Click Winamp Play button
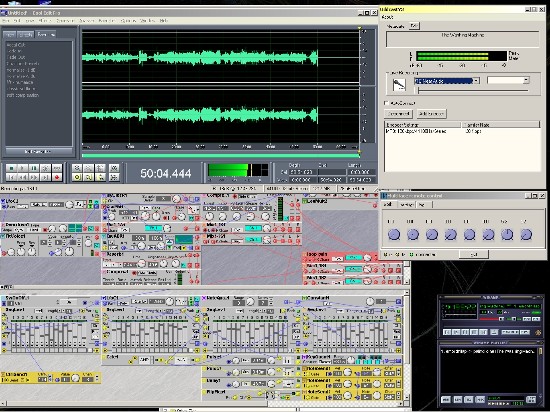This screenshot has width=550, height=412. pos(456,332)
